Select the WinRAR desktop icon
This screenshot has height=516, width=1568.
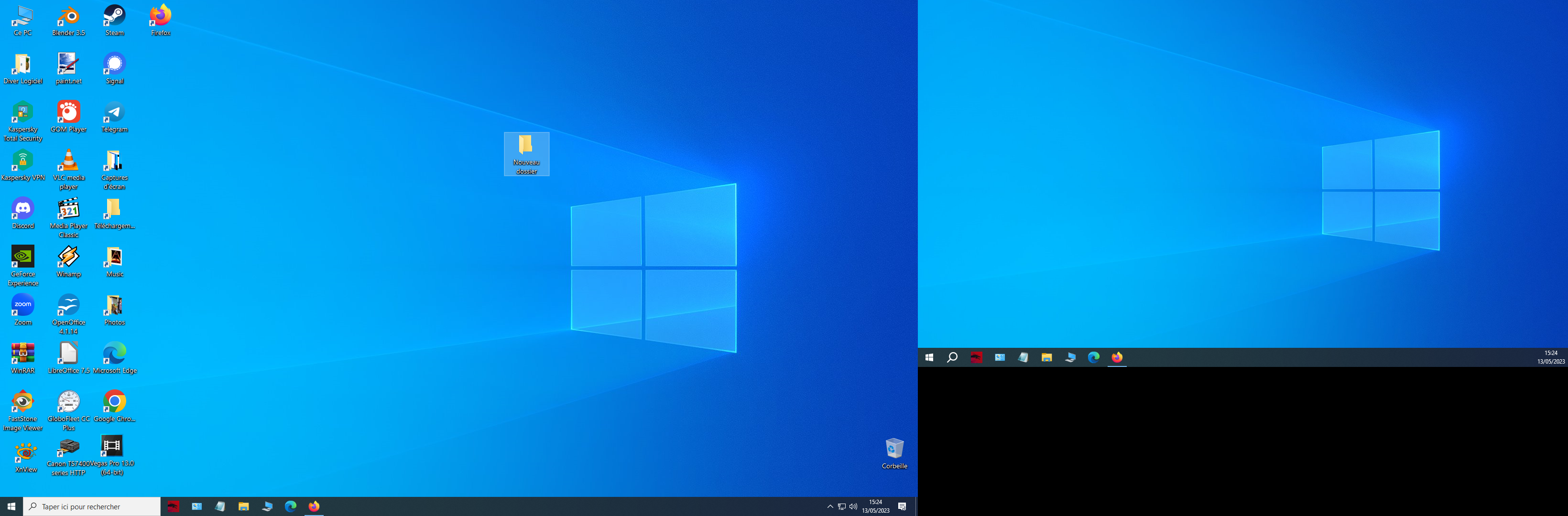22,354
